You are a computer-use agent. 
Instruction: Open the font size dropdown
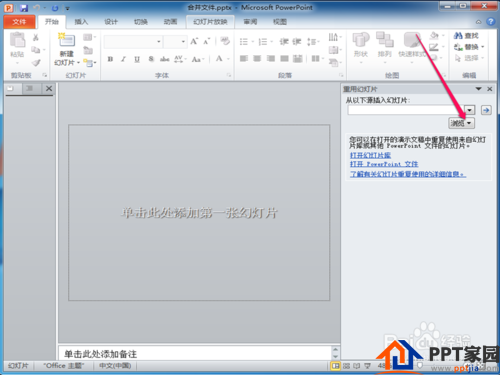183,42
